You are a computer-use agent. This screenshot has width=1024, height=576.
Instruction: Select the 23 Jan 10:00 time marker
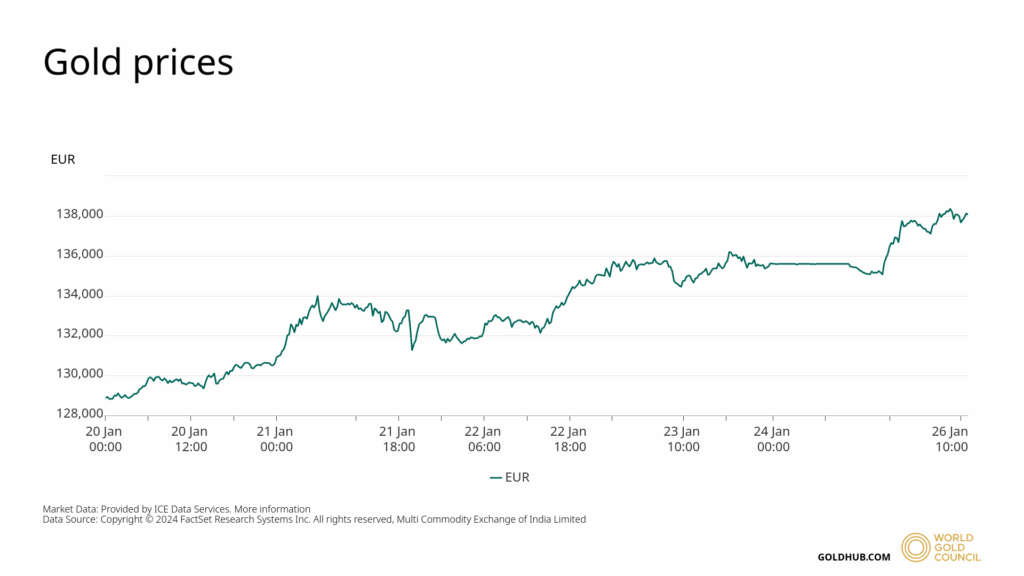[683, 439]
